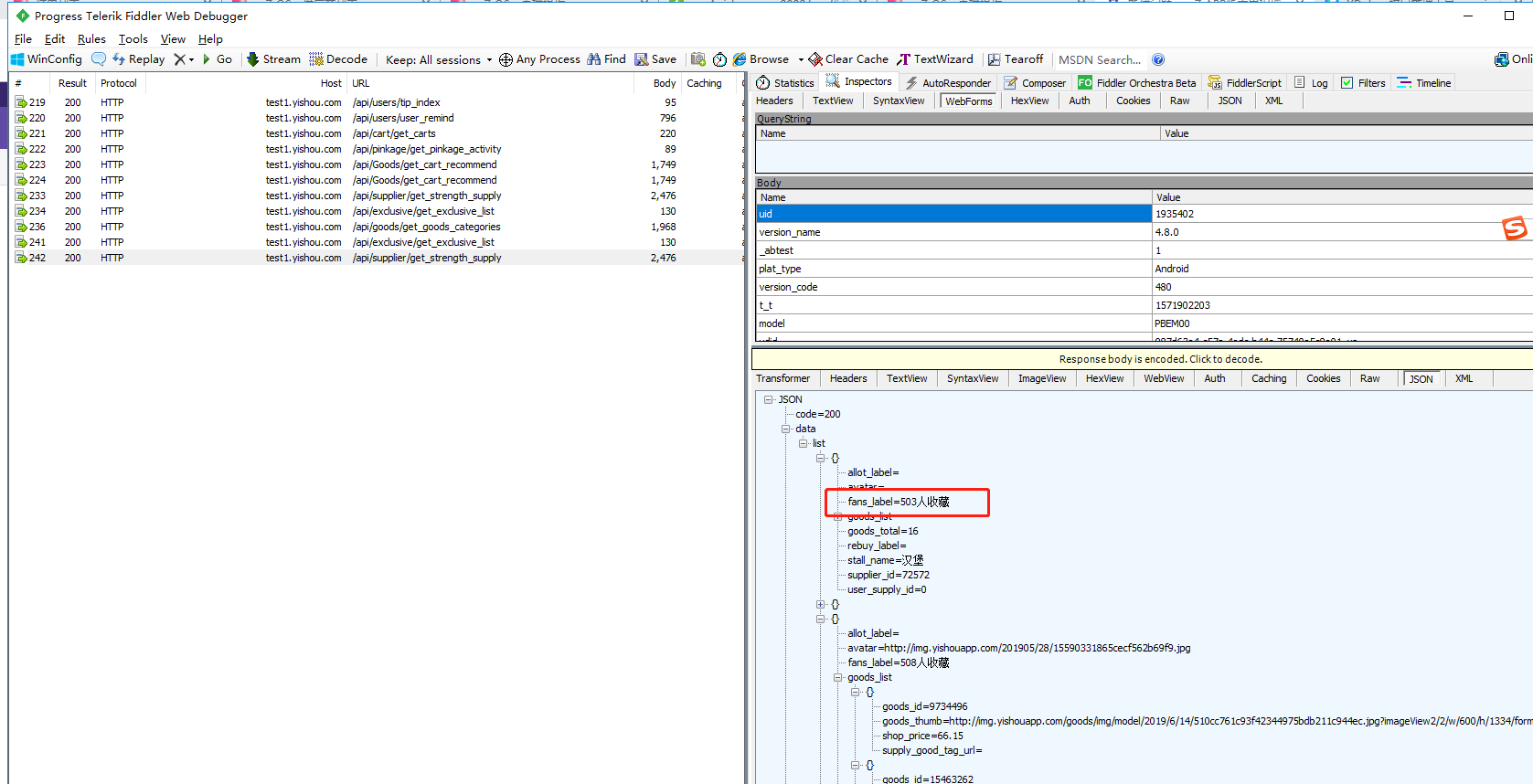Select response Caching tab

(x=1269, y=378)
